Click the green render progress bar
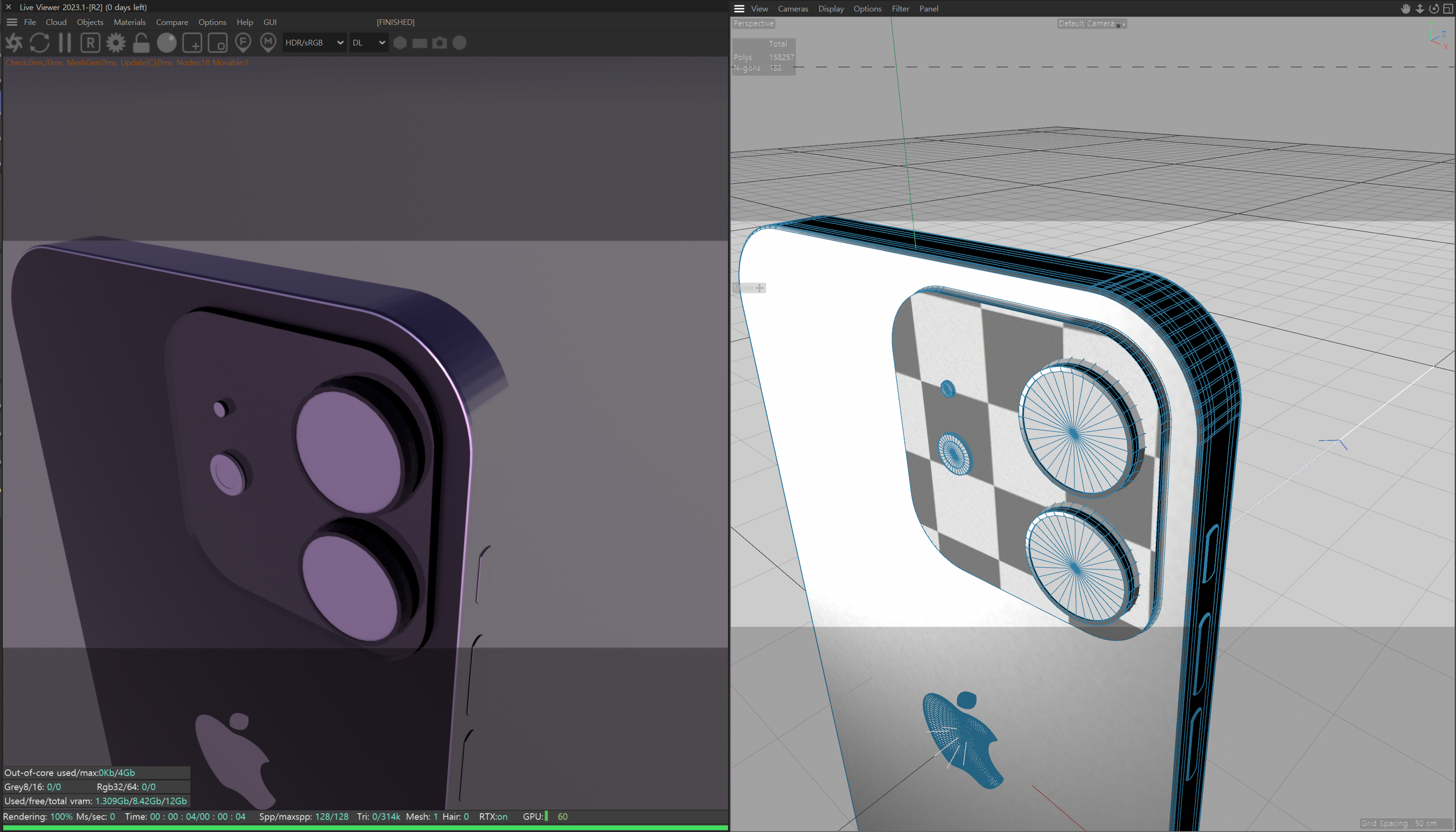 365,827
